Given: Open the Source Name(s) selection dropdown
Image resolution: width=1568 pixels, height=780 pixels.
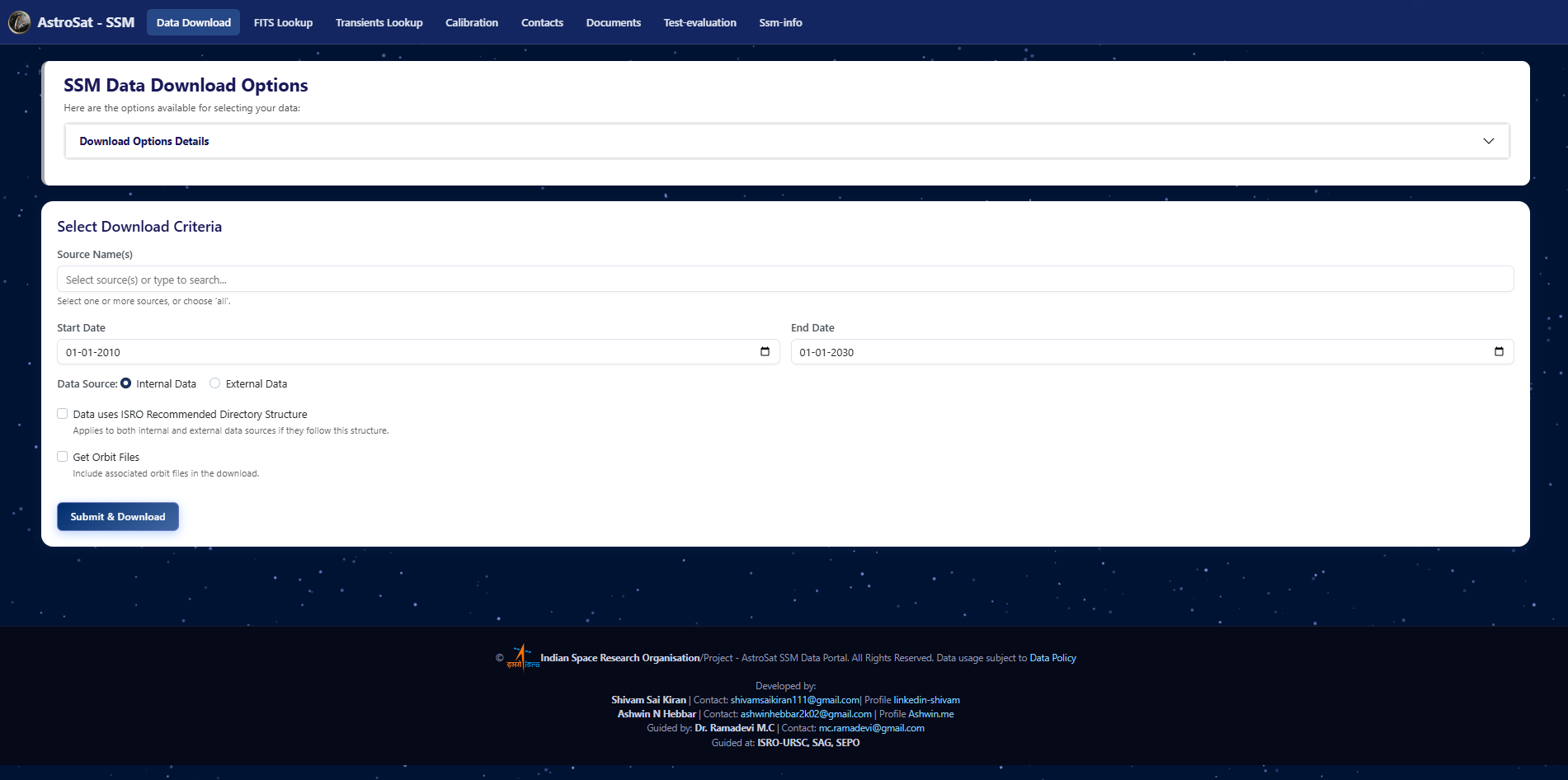Looking at the screenshot, I should 785,280.
